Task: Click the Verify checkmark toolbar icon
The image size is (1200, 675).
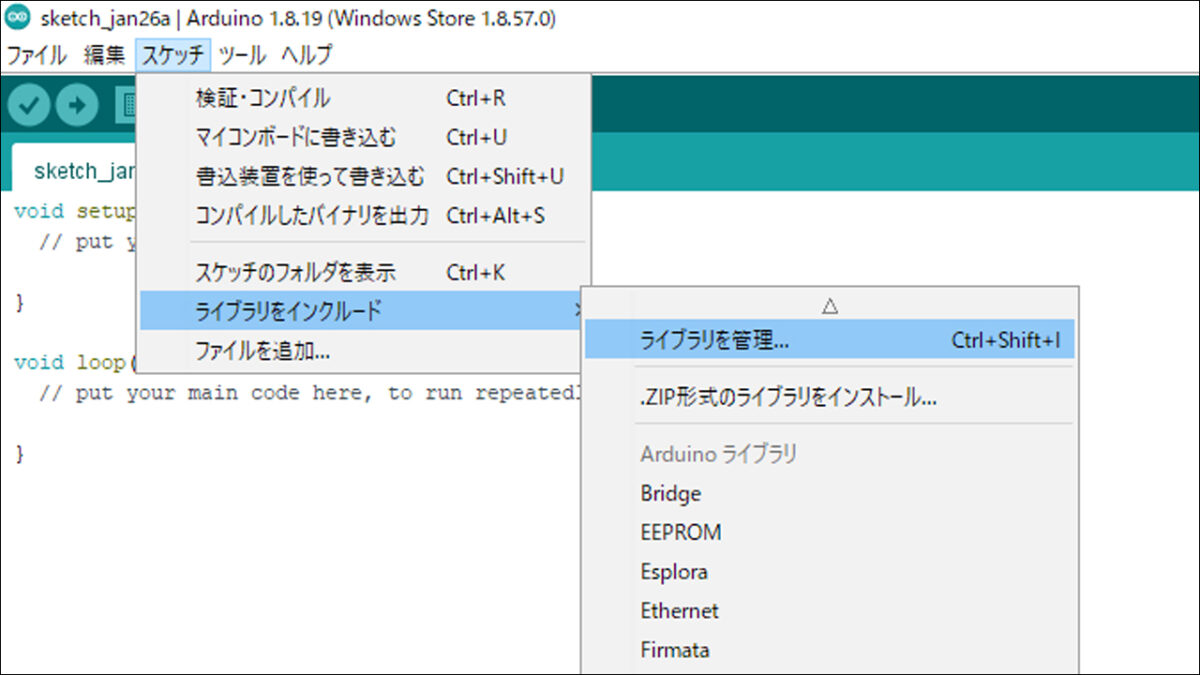Action: point(28,104)
